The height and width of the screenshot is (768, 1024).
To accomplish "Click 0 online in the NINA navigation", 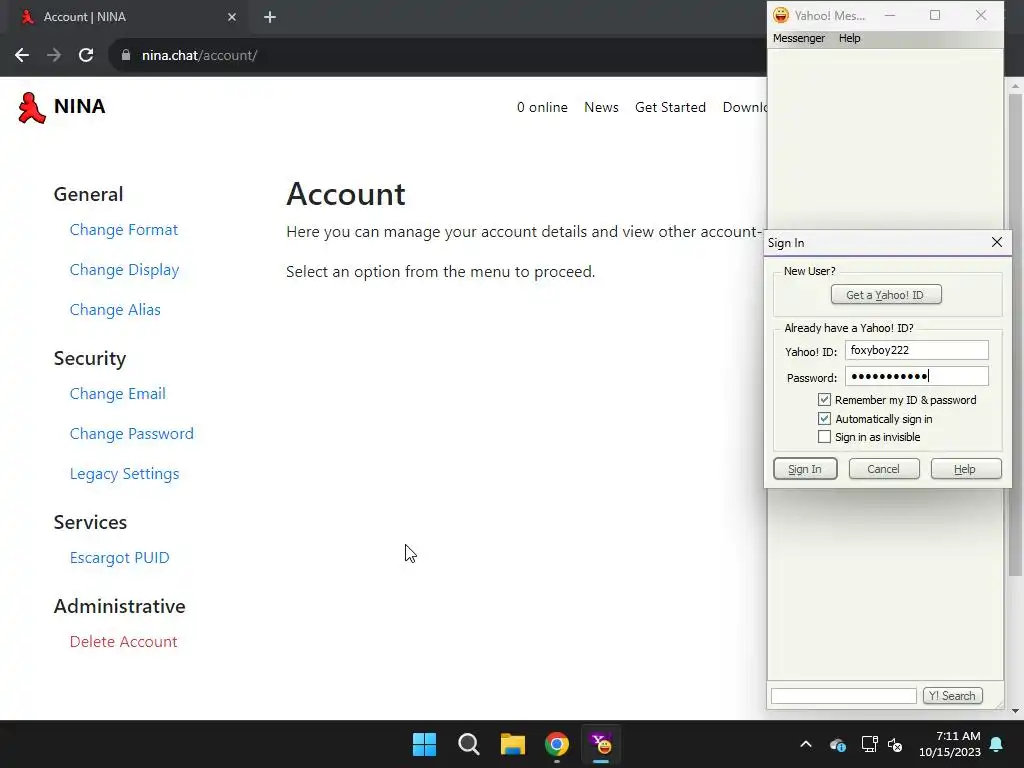I will (542, 107).
